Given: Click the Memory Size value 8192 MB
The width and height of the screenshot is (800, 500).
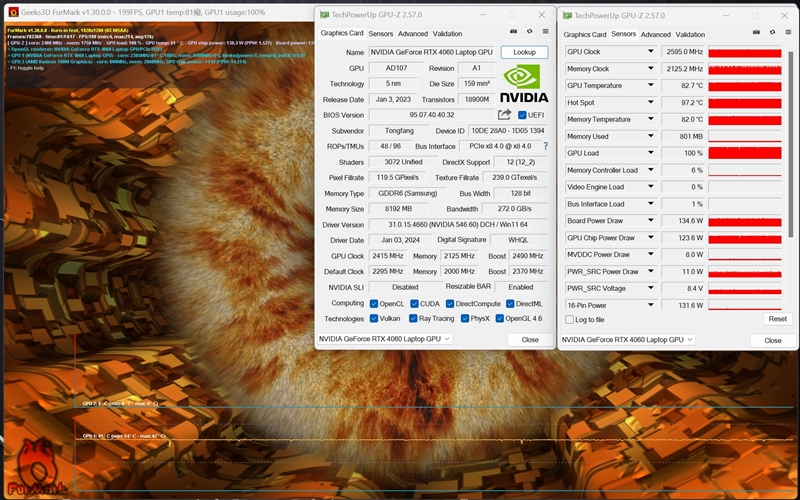Looking at the screenshot, I should pyautogui.click(x=397, y=209).
